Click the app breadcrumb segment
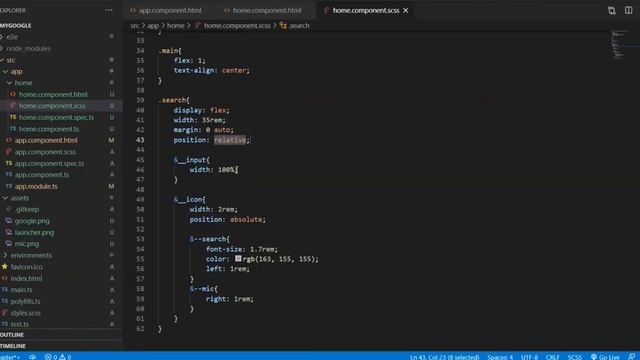This screenshot has height=360, width=640. (153, 26)
